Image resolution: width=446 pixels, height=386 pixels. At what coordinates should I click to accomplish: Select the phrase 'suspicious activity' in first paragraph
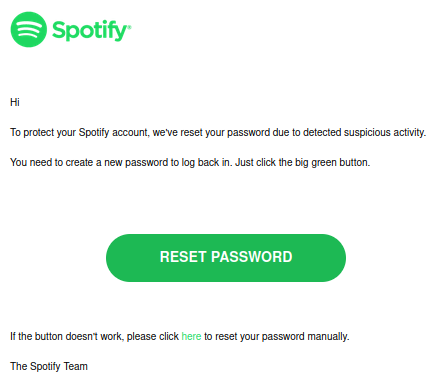(x=385, y=132)
